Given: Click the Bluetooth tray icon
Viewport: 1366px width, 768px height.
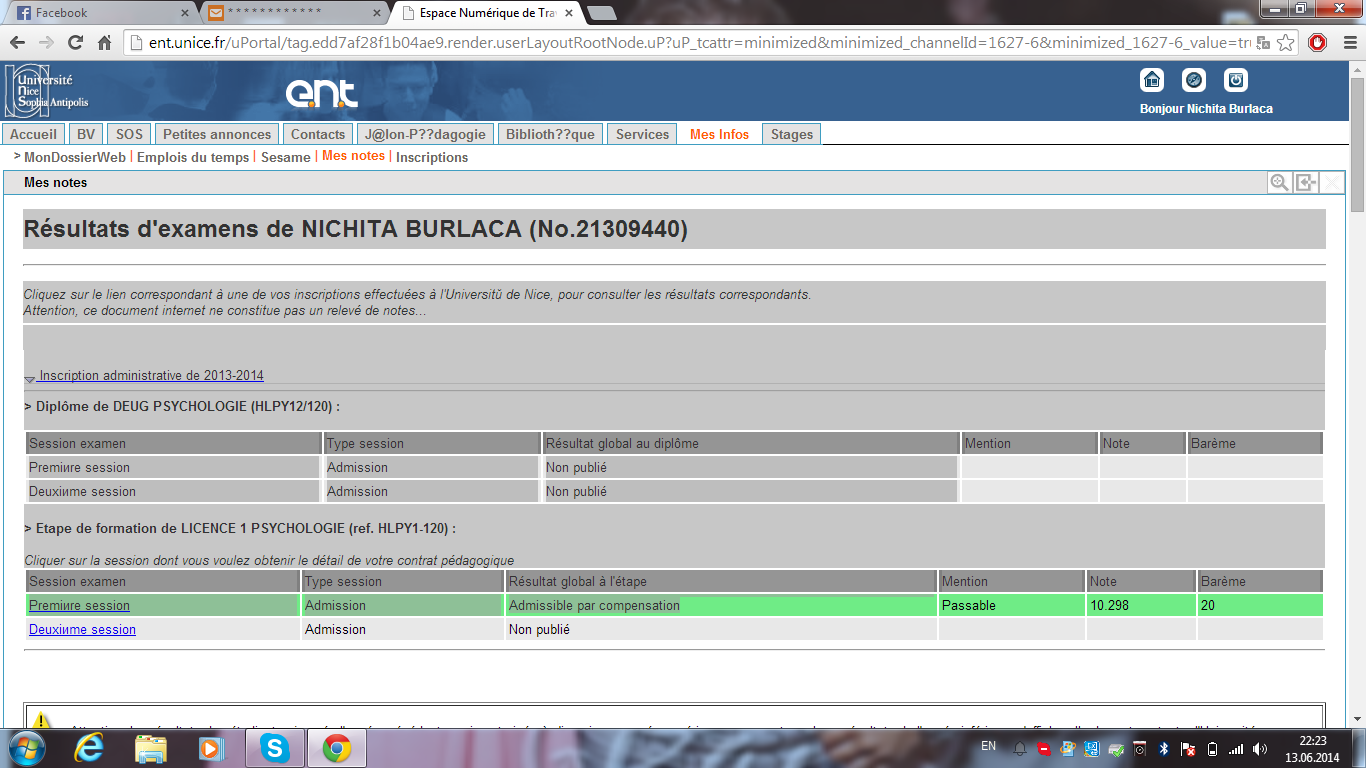Looking at the screenshot, I should [x=1164, y=748].
